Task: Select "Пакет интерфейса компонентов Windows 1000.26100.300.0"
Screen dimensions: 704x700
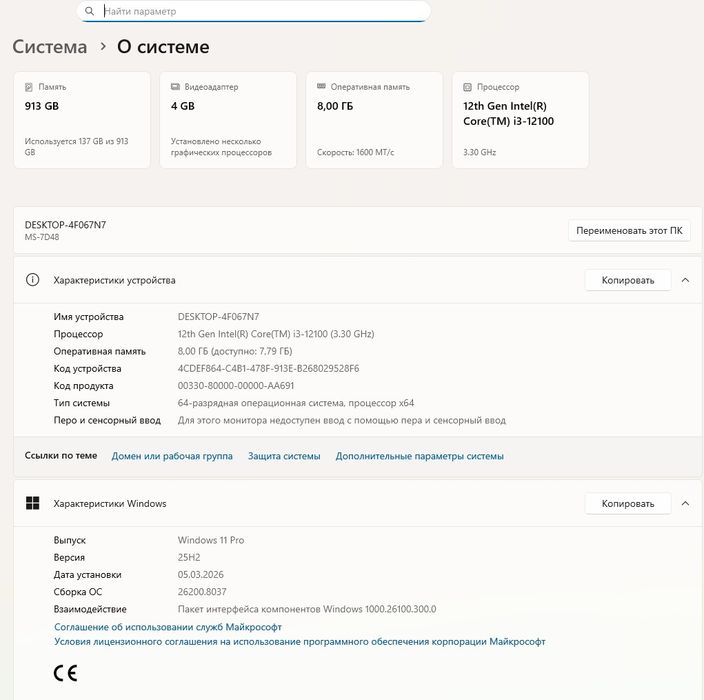Action: tap(307, 609)
